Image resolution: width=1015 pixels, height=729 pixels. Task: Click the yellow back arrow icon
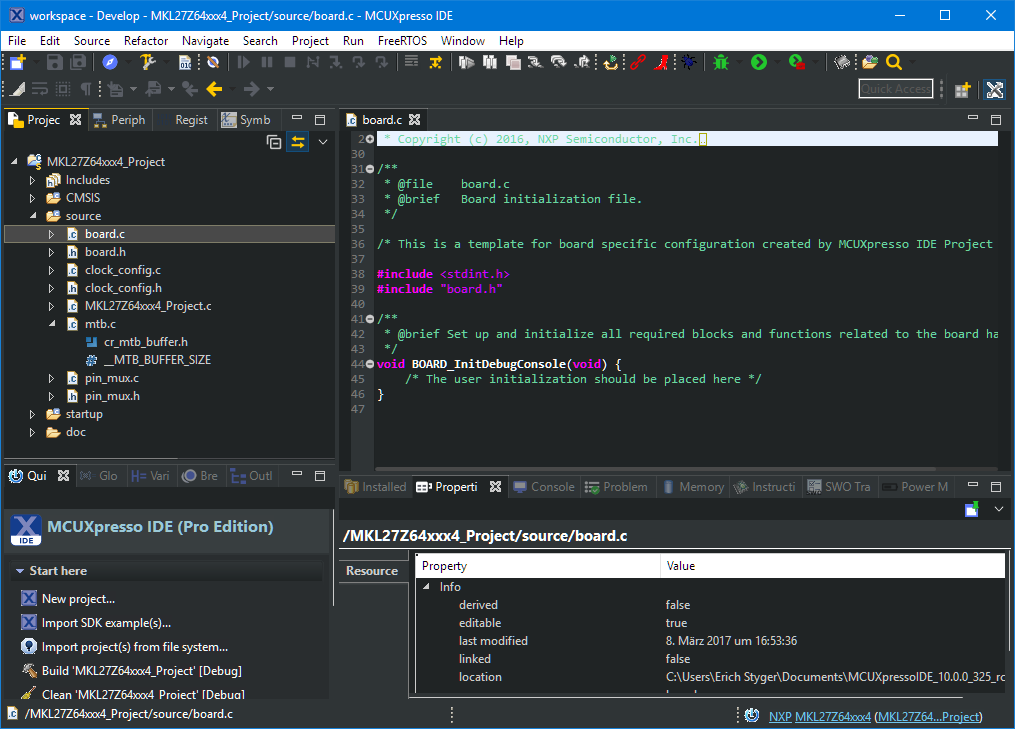pyautogui.click(x=214, y=89)
